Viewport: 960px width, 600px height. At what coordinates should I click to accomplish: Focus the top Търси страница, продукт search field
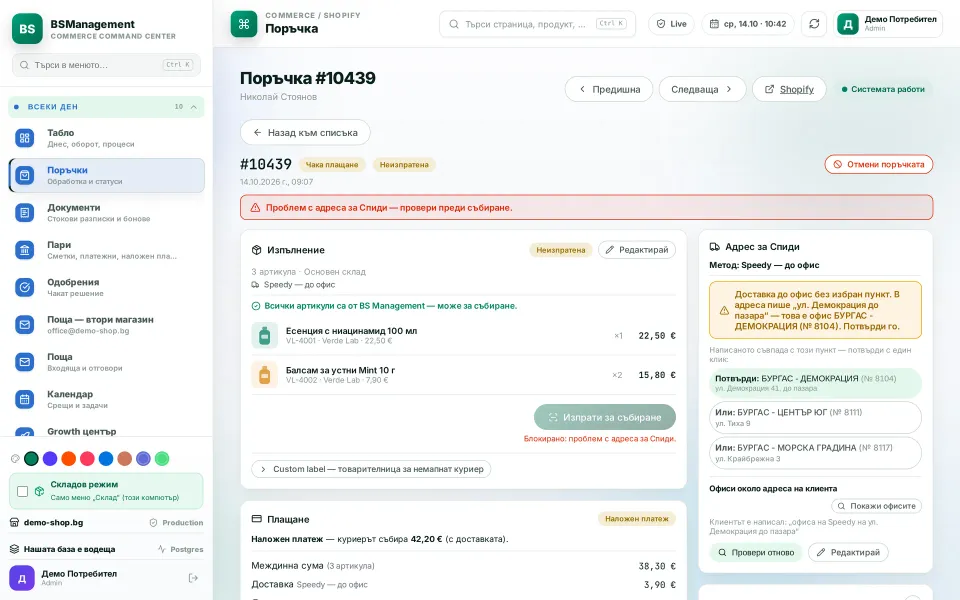pos(537,24)
